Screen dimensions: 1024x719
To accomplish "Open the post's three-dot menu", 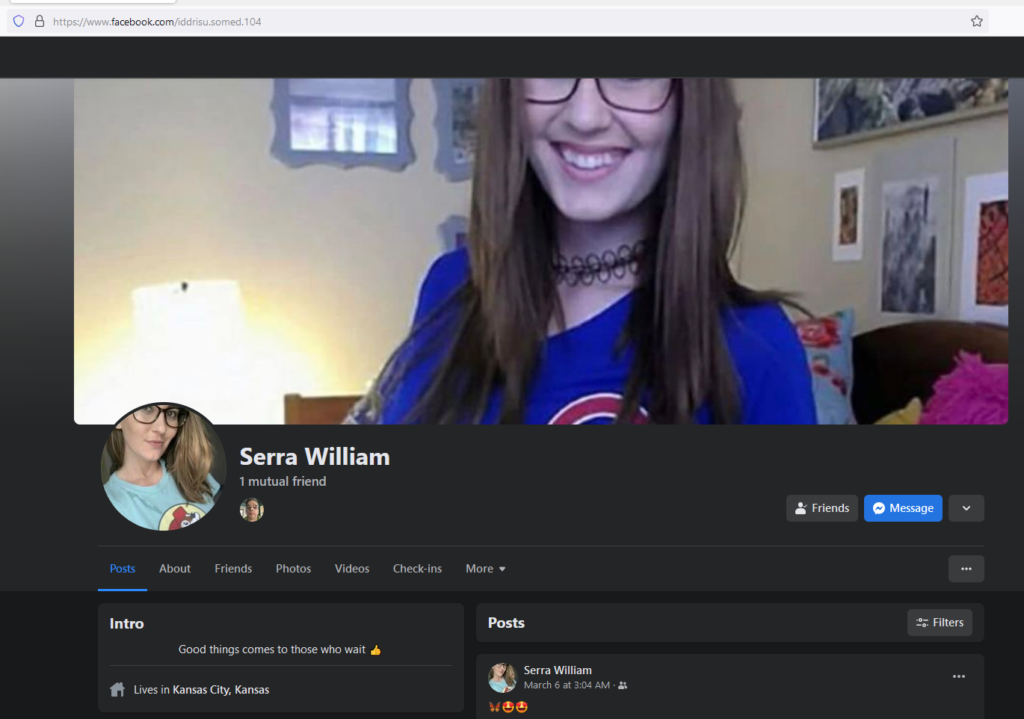I will (958, 677).
